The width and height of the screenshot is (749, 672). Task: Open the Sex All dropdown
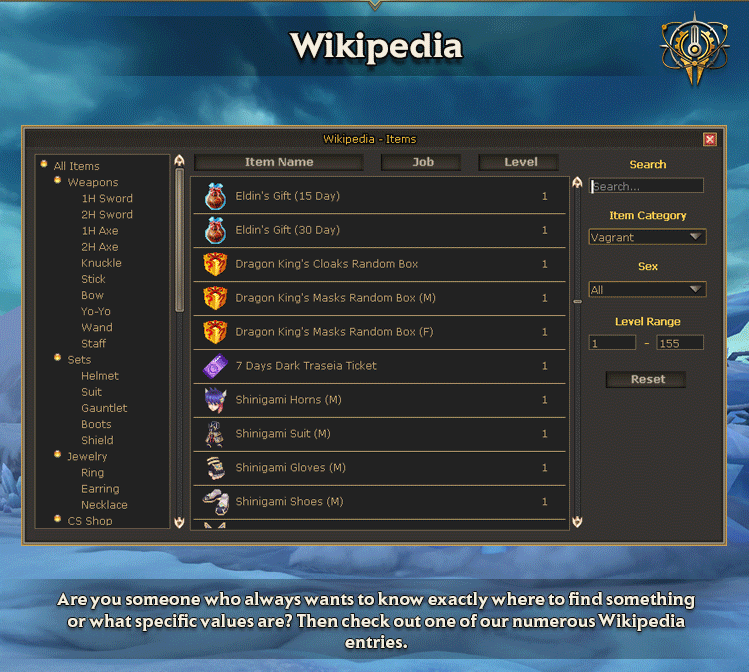click(x=647, y=289)
